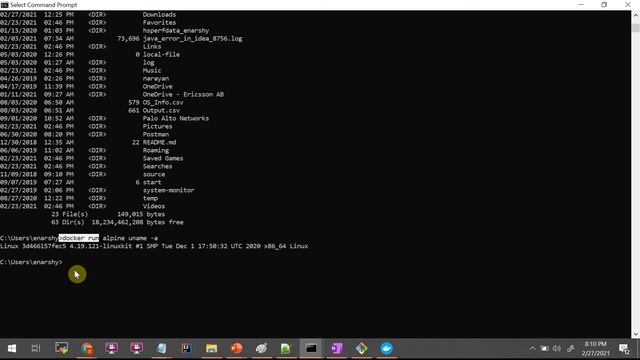Click the 'java_error_in_idea_8756.log' file name
The height and width of the screenshot is (360, 640).
click(192, 38)
